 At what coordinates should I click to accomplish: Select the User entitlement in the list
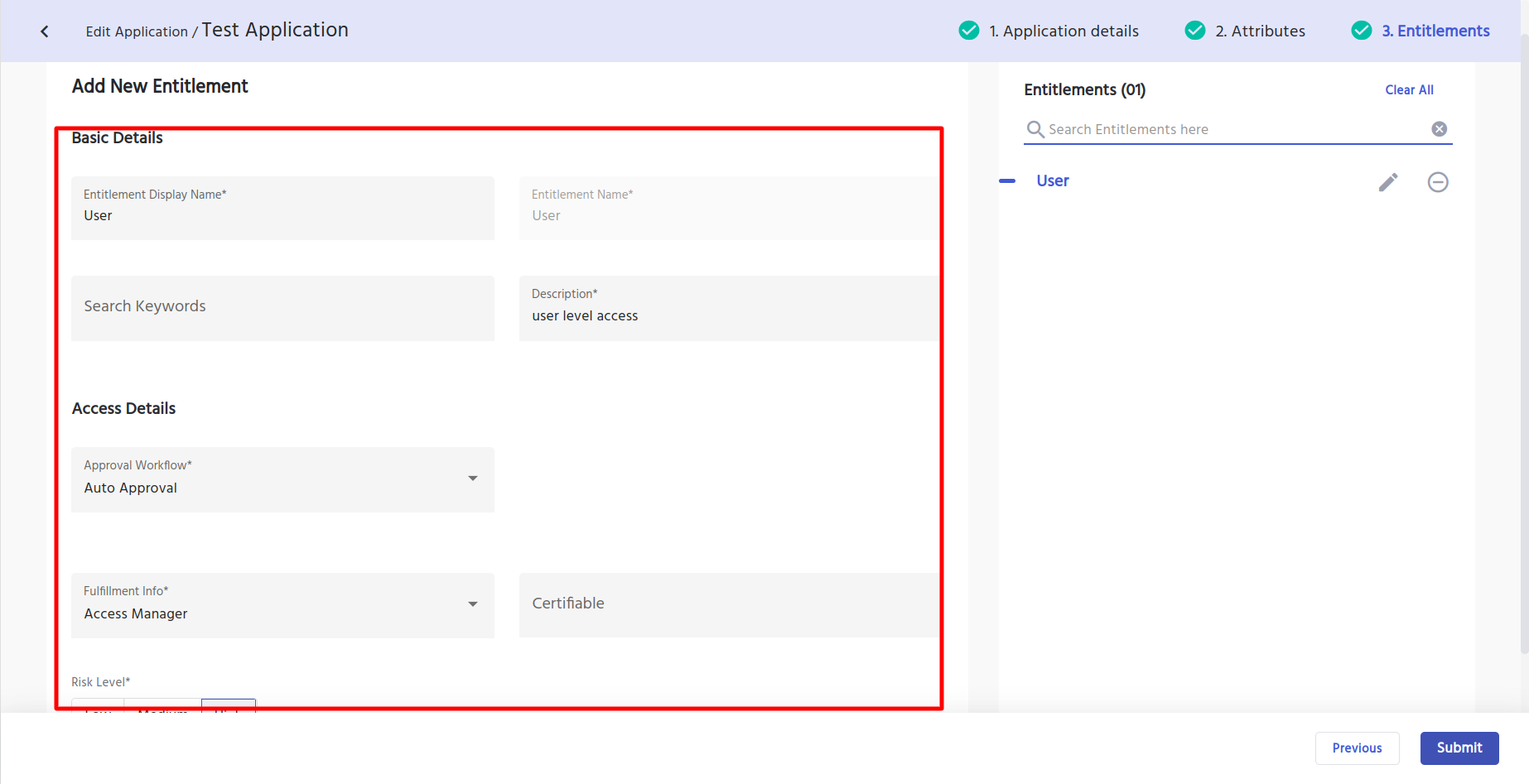[1053, 181]
